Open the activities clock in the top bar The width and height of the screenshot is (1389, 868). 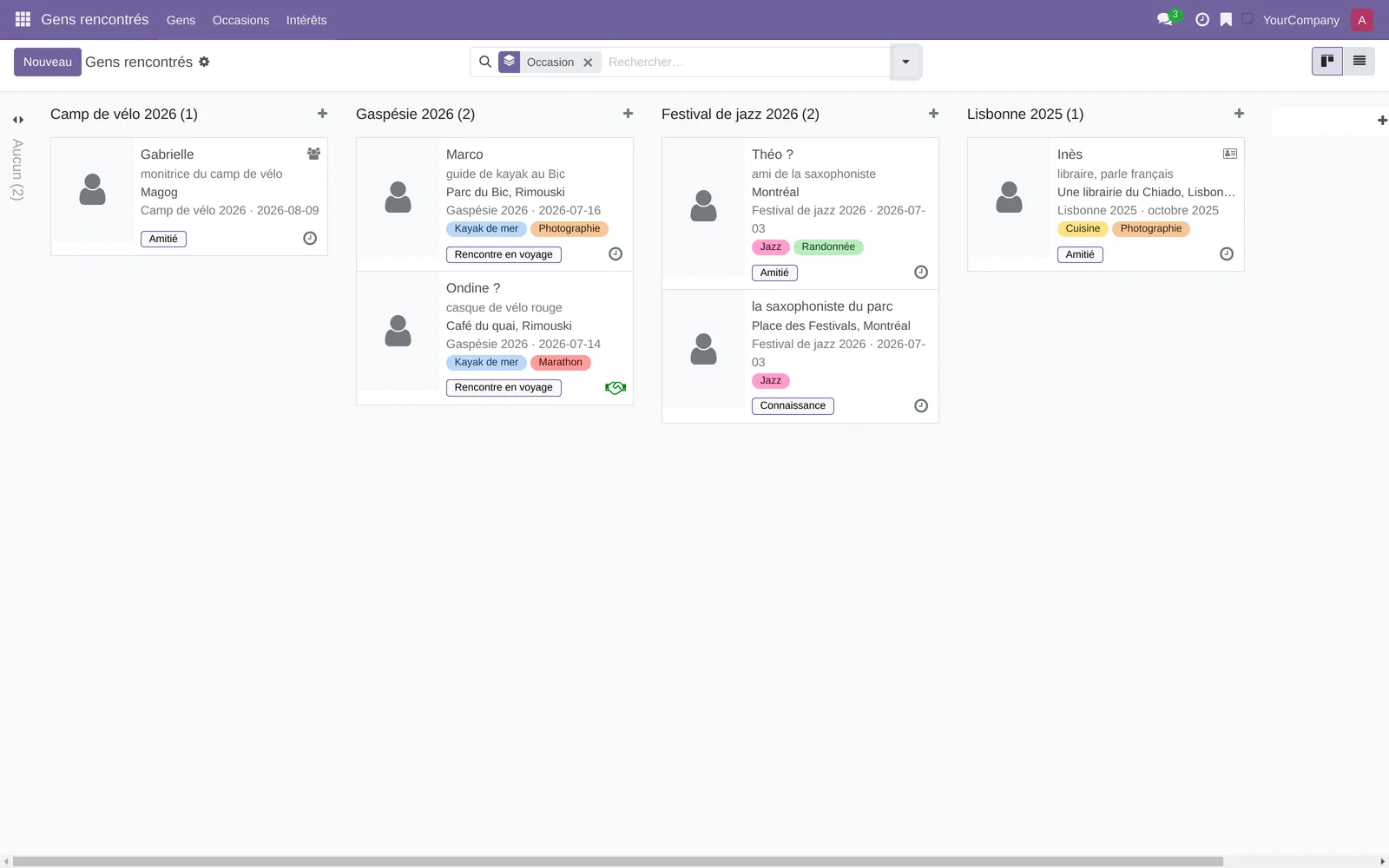(x=1202, y=19)
